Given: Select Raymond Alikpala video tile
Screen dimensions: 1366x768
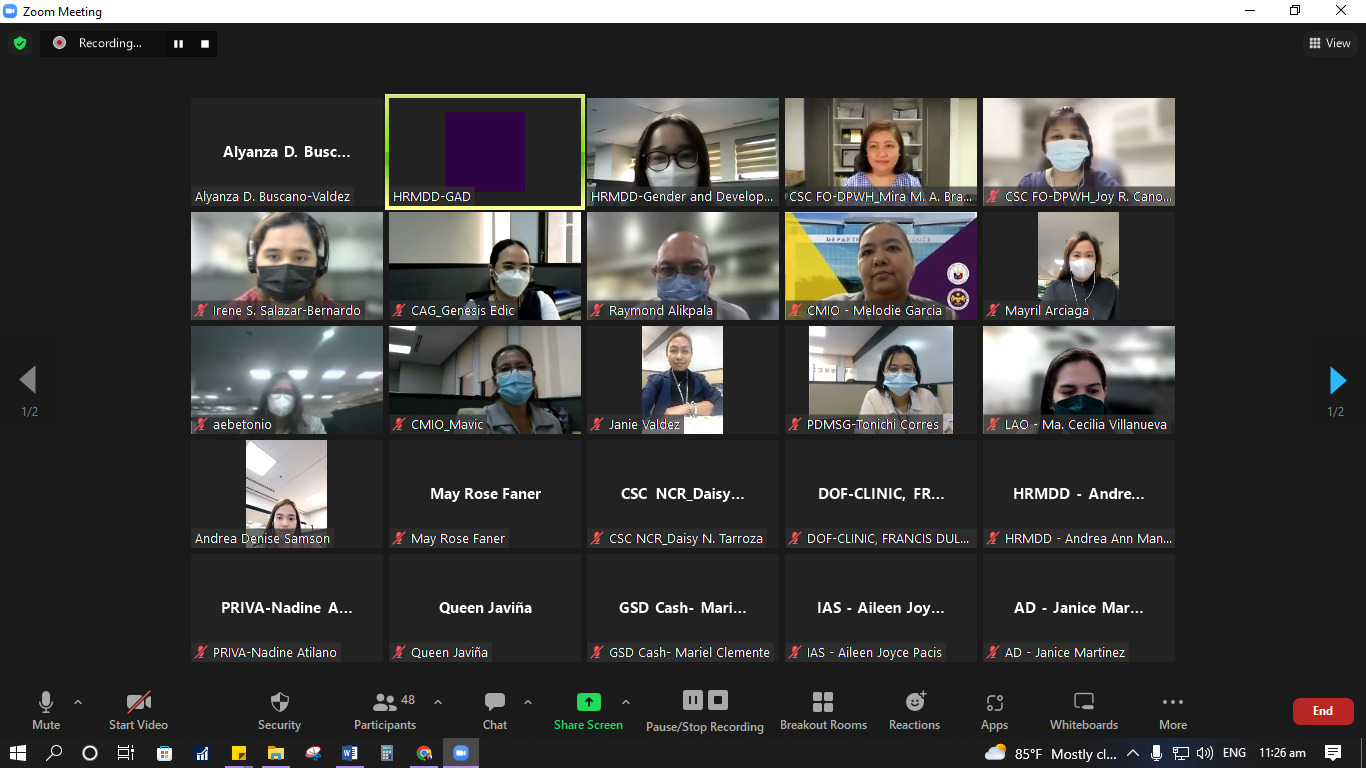Looking at the screenshot, I should (x=683, y=266).
